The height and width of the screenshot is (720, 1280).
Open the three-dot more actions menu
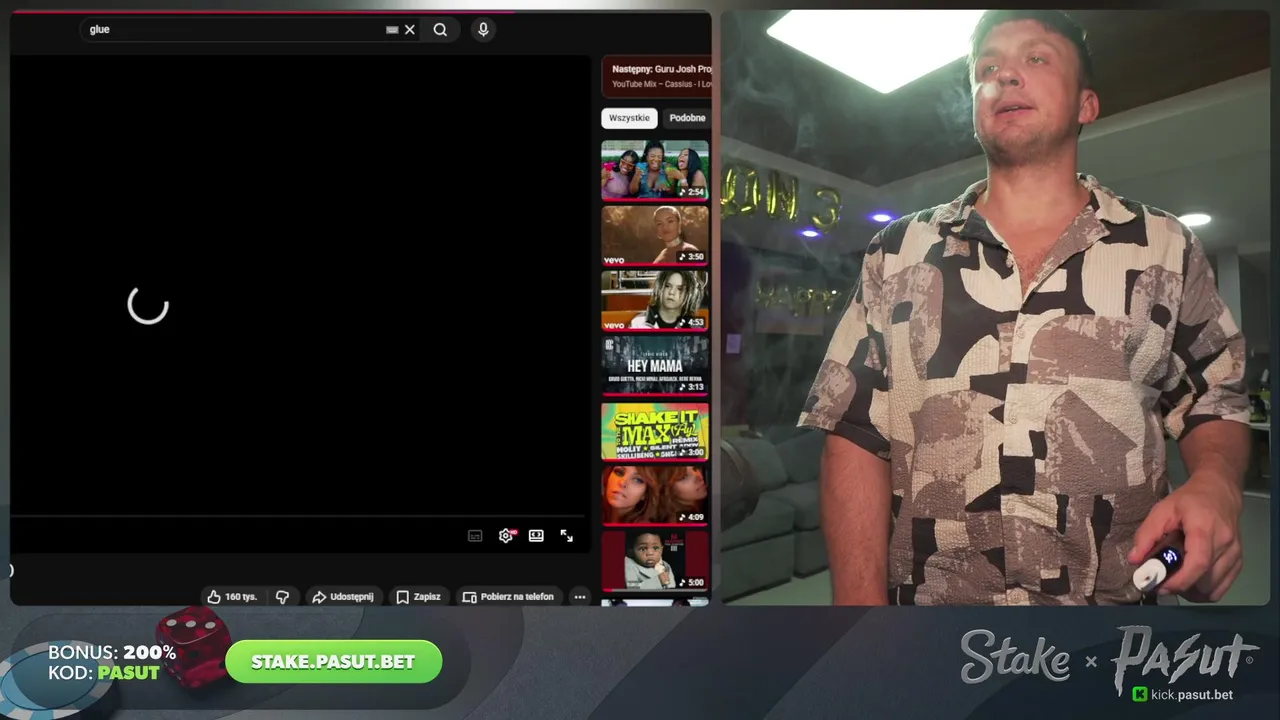click(579, 597)
